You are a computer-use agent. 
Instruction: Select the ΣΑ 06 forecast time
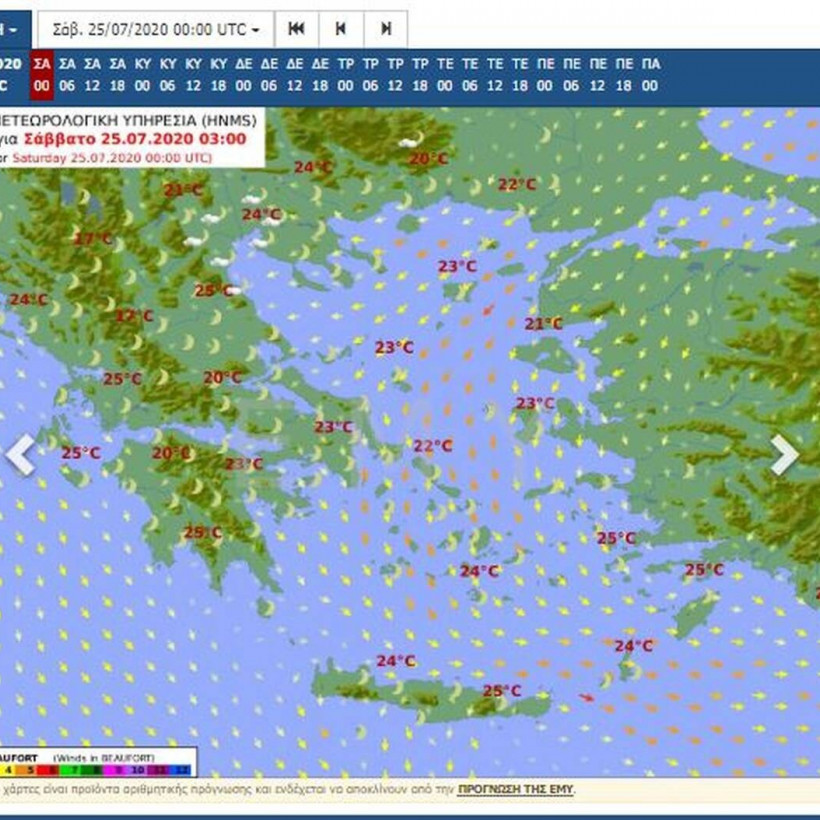[67, 75]
